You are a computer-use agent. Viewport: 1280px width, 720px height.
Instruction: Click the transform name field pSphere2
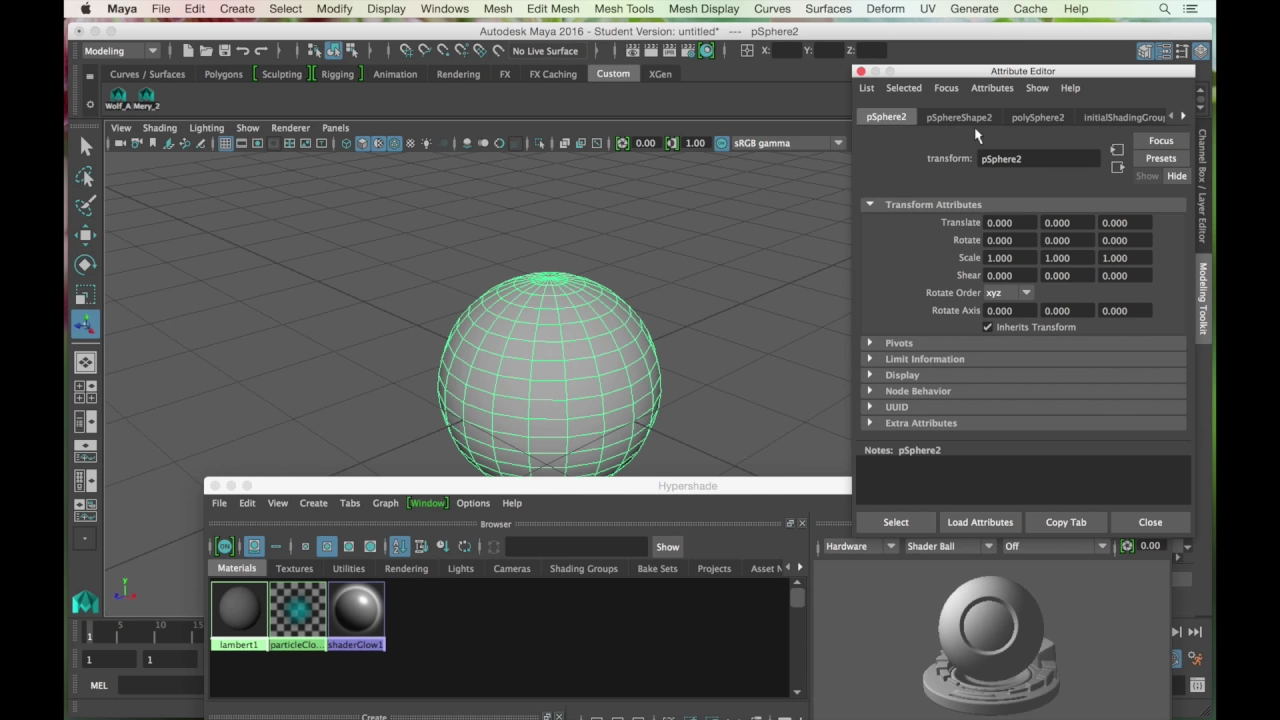(1038, 159)
